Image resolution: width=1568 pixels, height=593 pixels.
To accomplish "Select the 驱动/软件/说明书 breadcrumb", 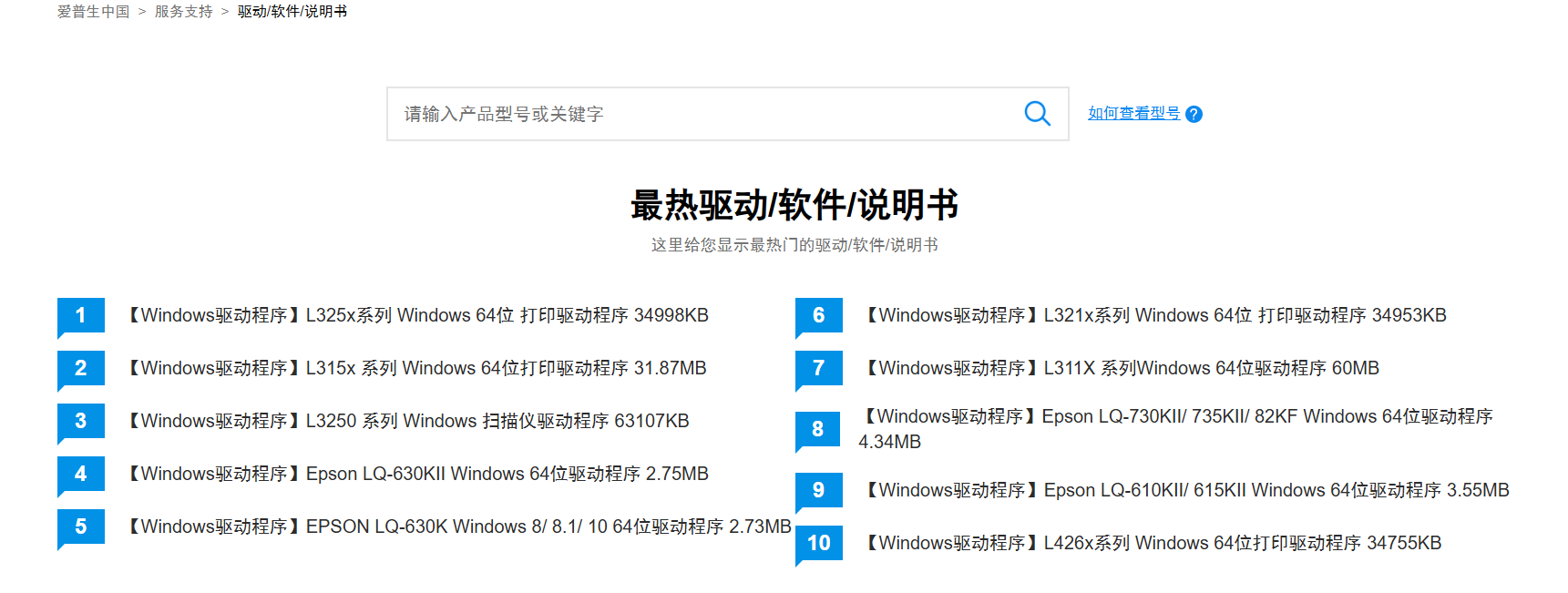I will (x=292, y=12).
